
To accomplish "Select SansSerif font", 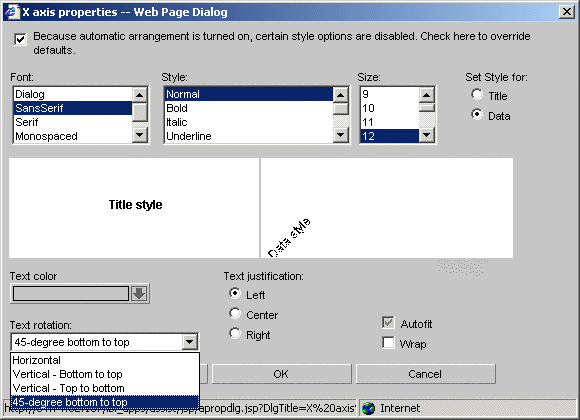I will click(72, 108).
